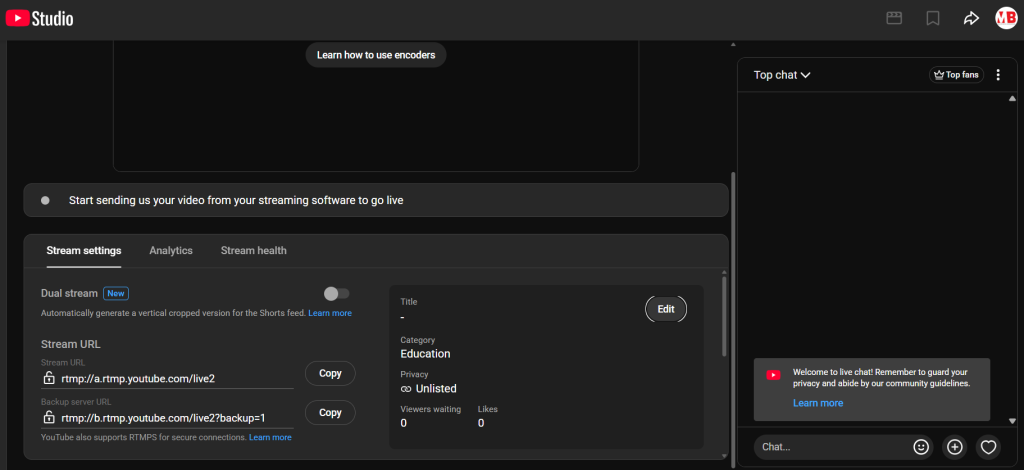Open Learn more link about RTMPS
The image size is (1024, 470).
(270, 437)
